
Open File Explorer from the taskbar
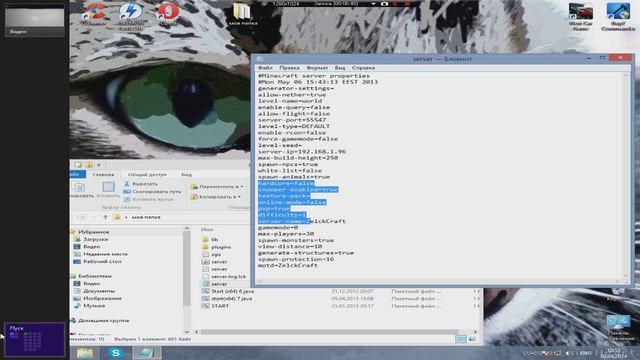[85, 353]
